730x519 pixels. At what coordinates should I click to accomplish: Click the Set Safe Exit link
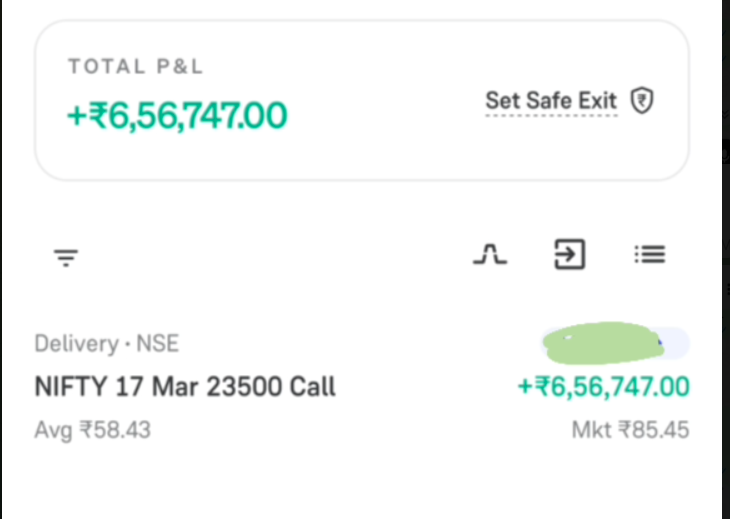point(551,101)
